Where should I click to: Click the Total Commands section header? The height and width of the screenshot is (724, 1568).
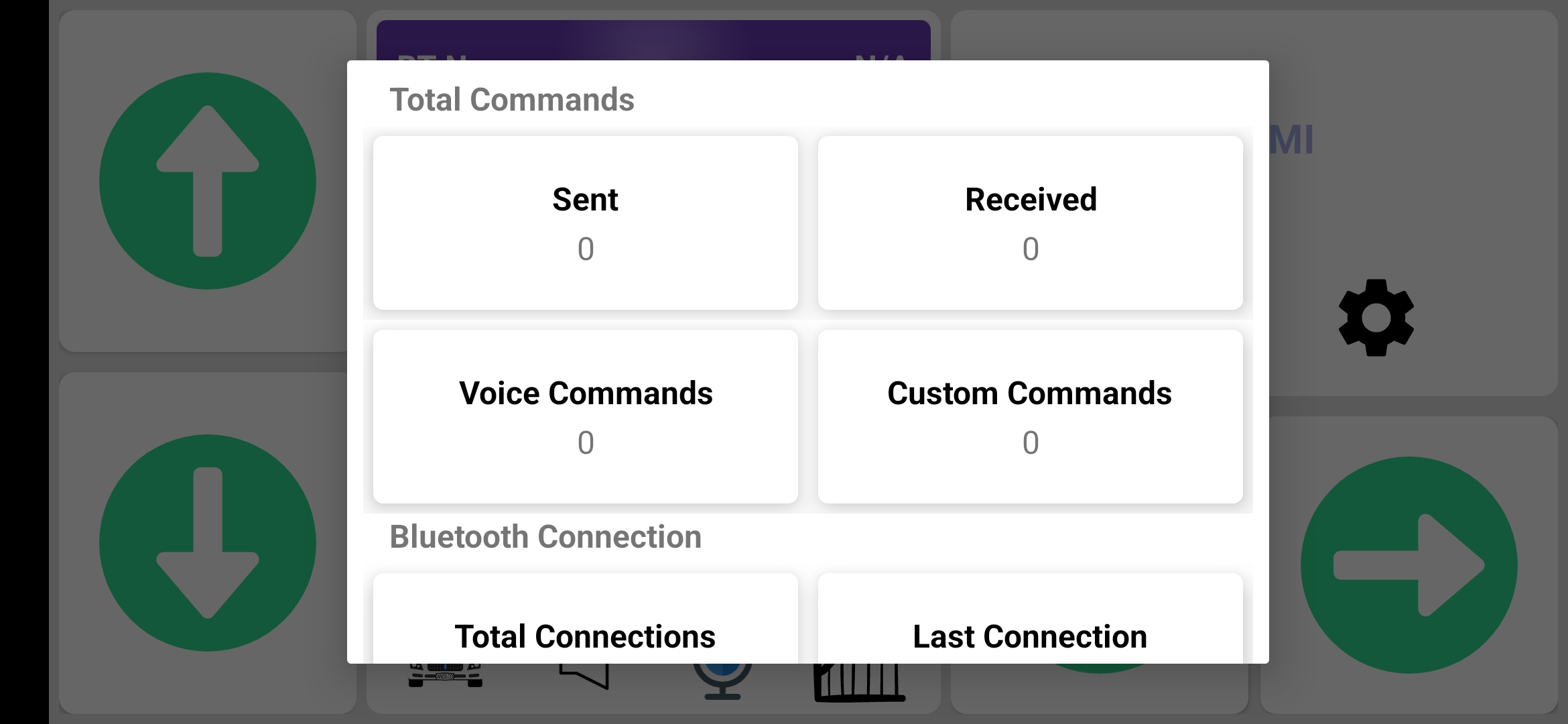coord(512,100)
